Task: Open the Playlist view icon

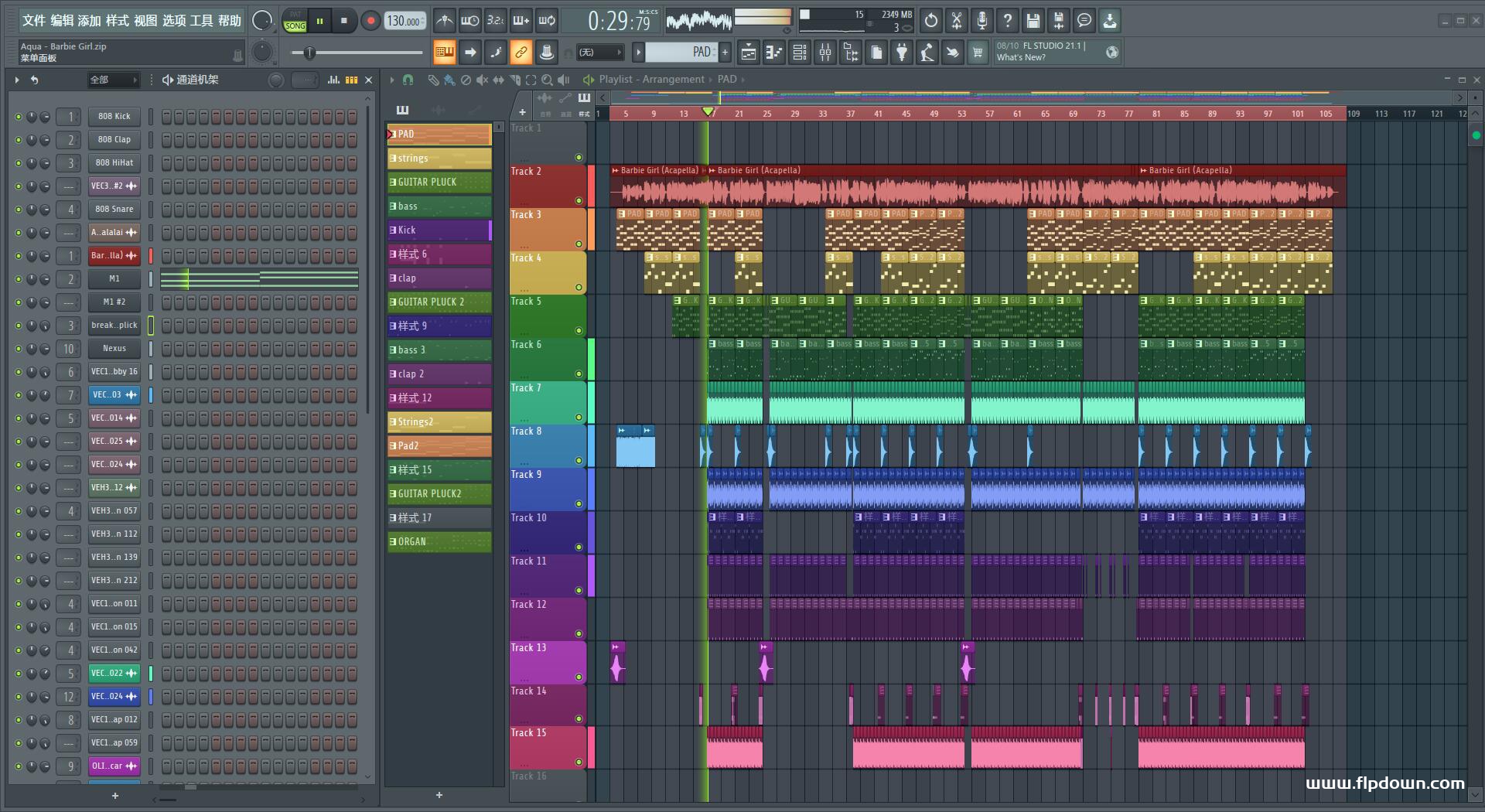Action: click(749, 52)
